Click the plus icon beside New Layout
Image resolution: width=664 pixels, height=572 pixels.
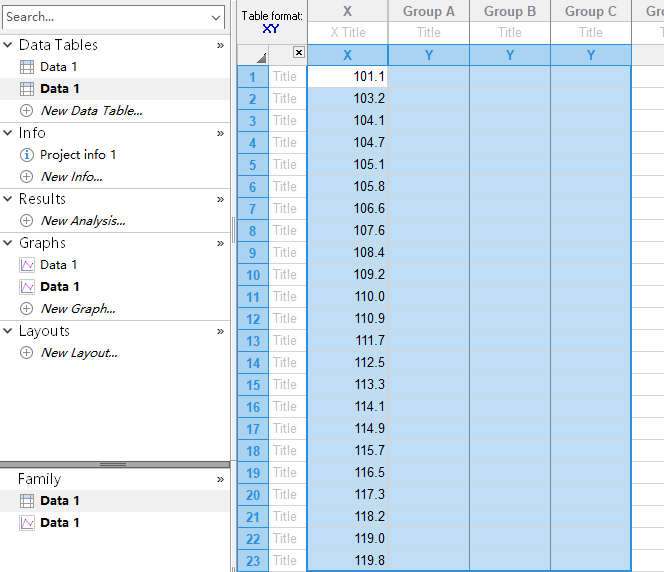[x=26, y=353]
